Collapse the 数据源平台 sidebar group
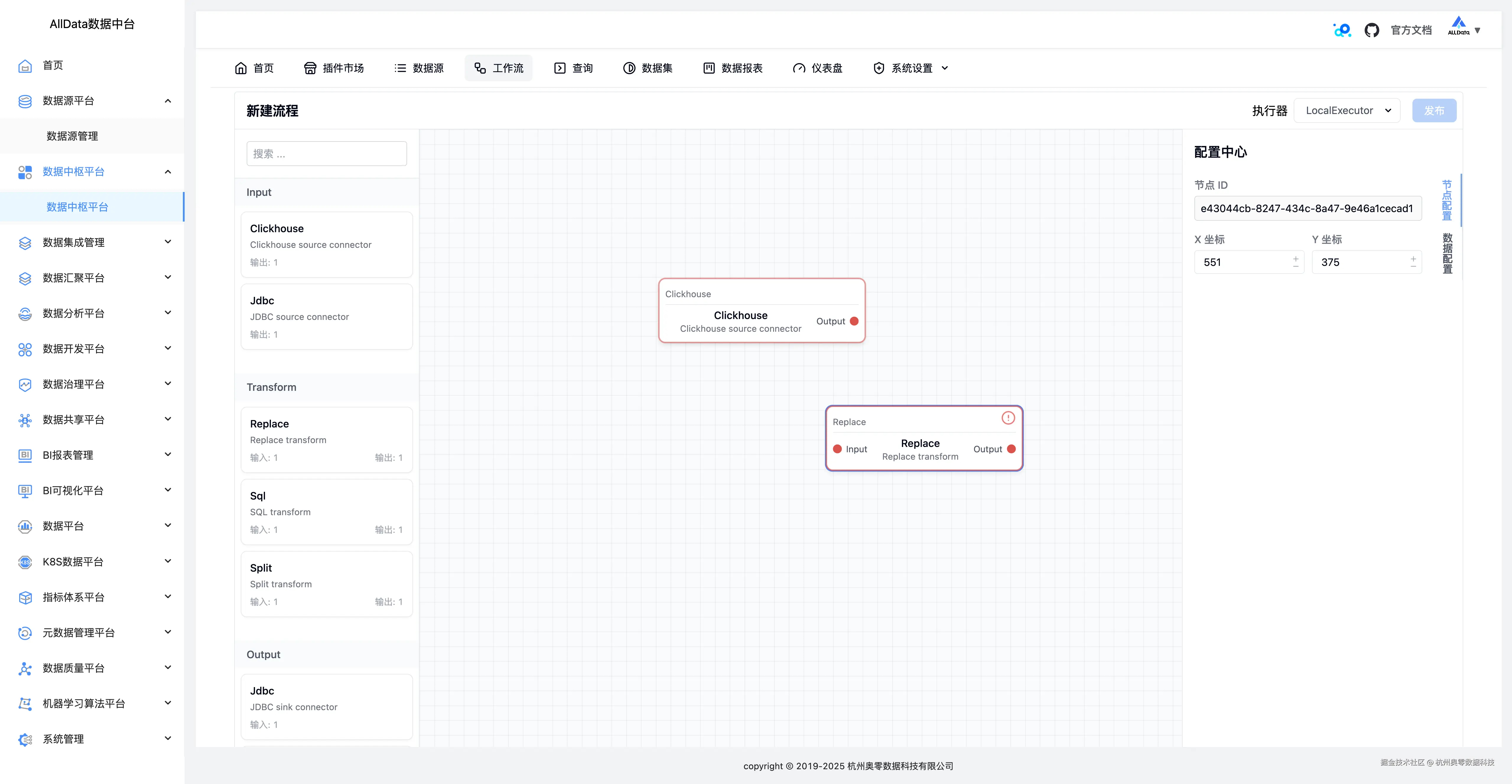This screenshot has height=784, width=1512. (x=168, y=100)
